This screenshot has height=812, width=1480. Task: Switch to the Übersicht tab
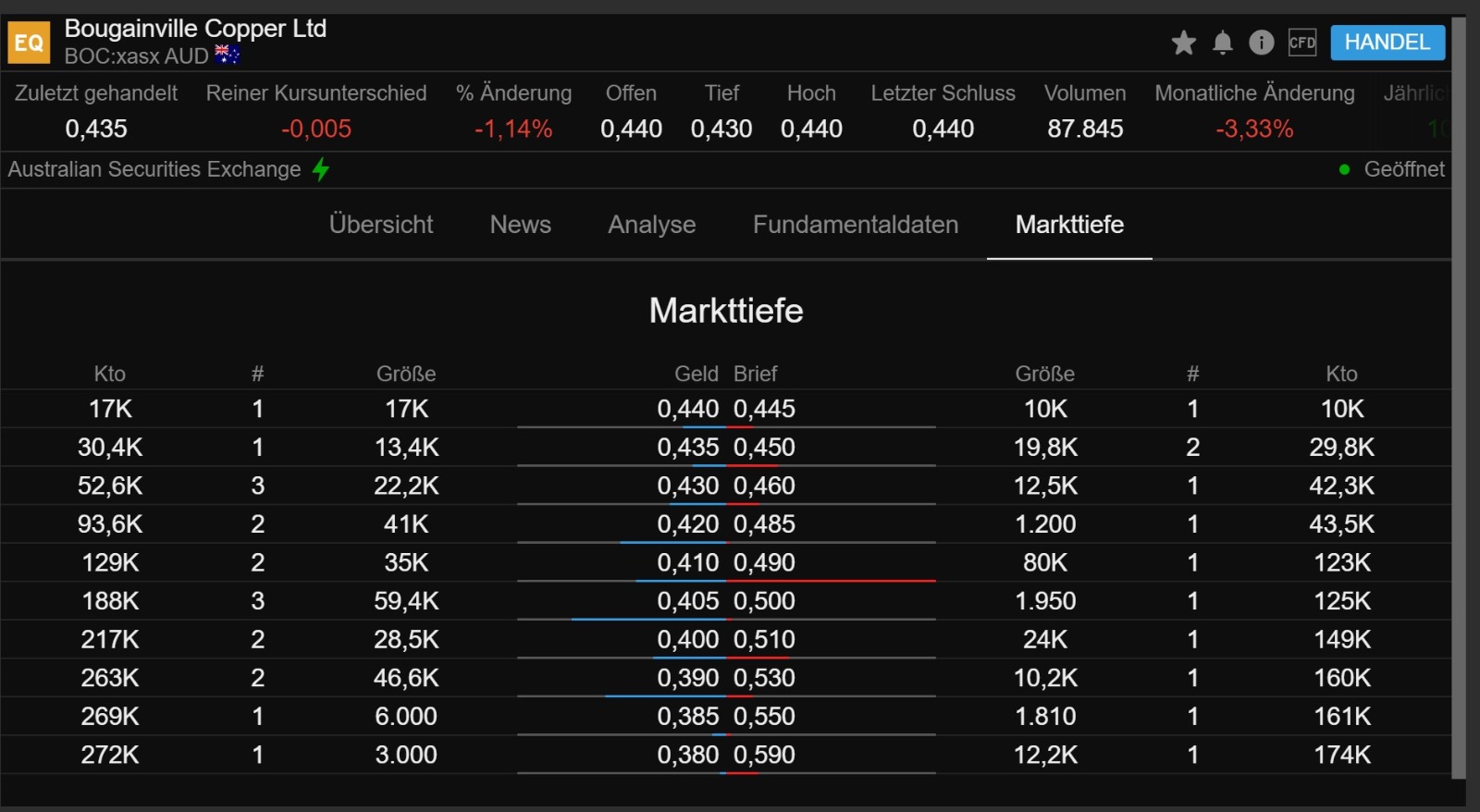[x=381, y=225]
